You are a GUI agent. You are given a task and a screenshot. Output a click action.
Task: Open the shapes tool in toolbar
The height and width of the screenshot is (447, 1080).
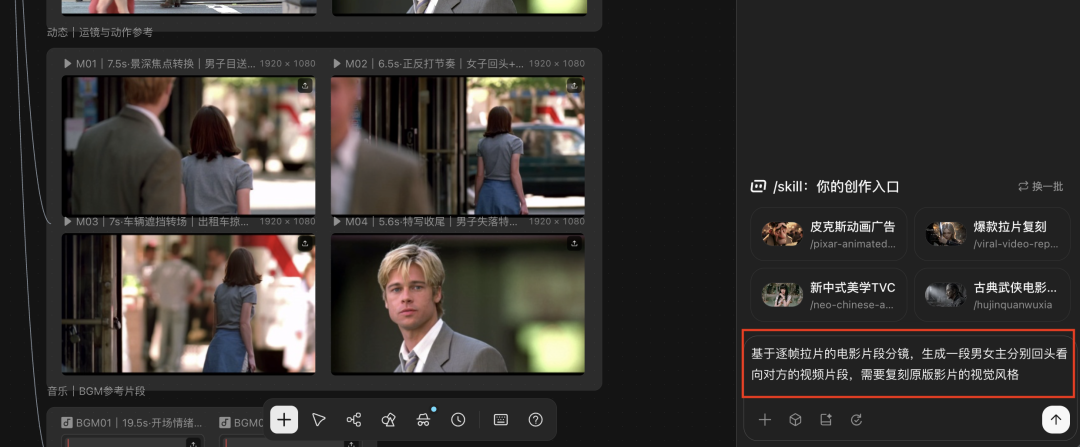tap(388, 419)
